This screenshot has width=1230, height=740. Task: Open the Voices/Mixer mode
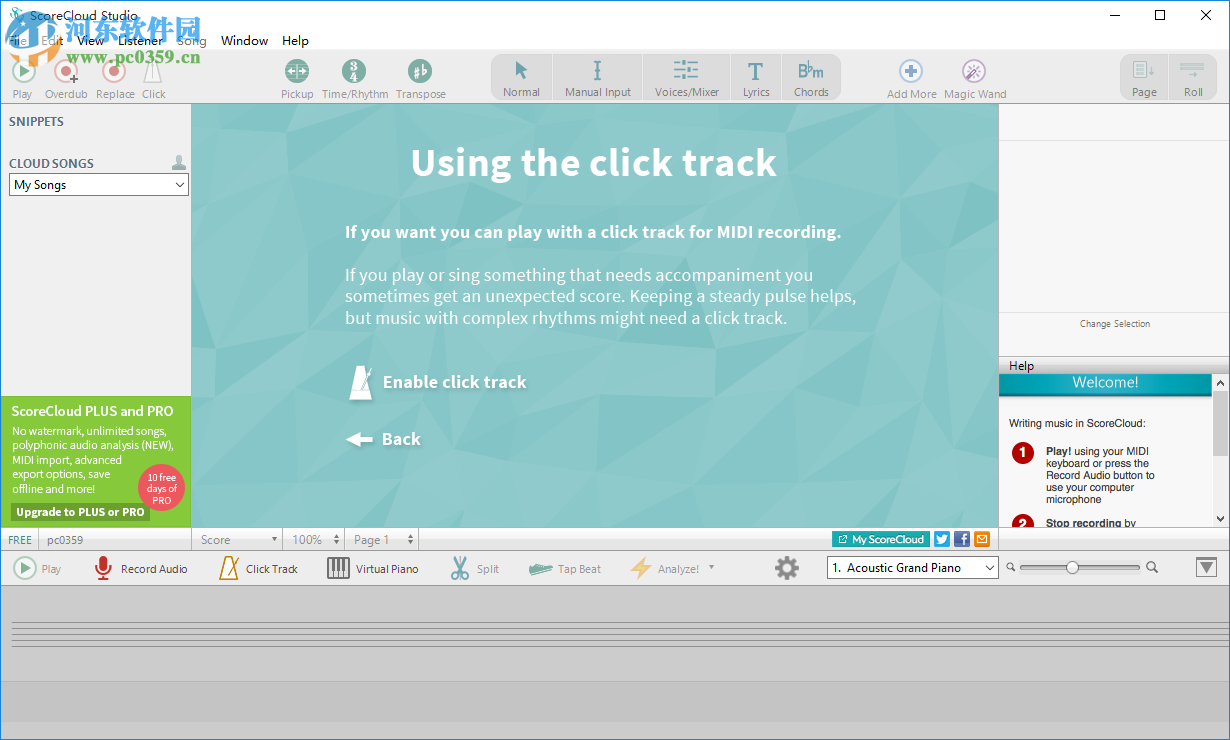[686, 78]
